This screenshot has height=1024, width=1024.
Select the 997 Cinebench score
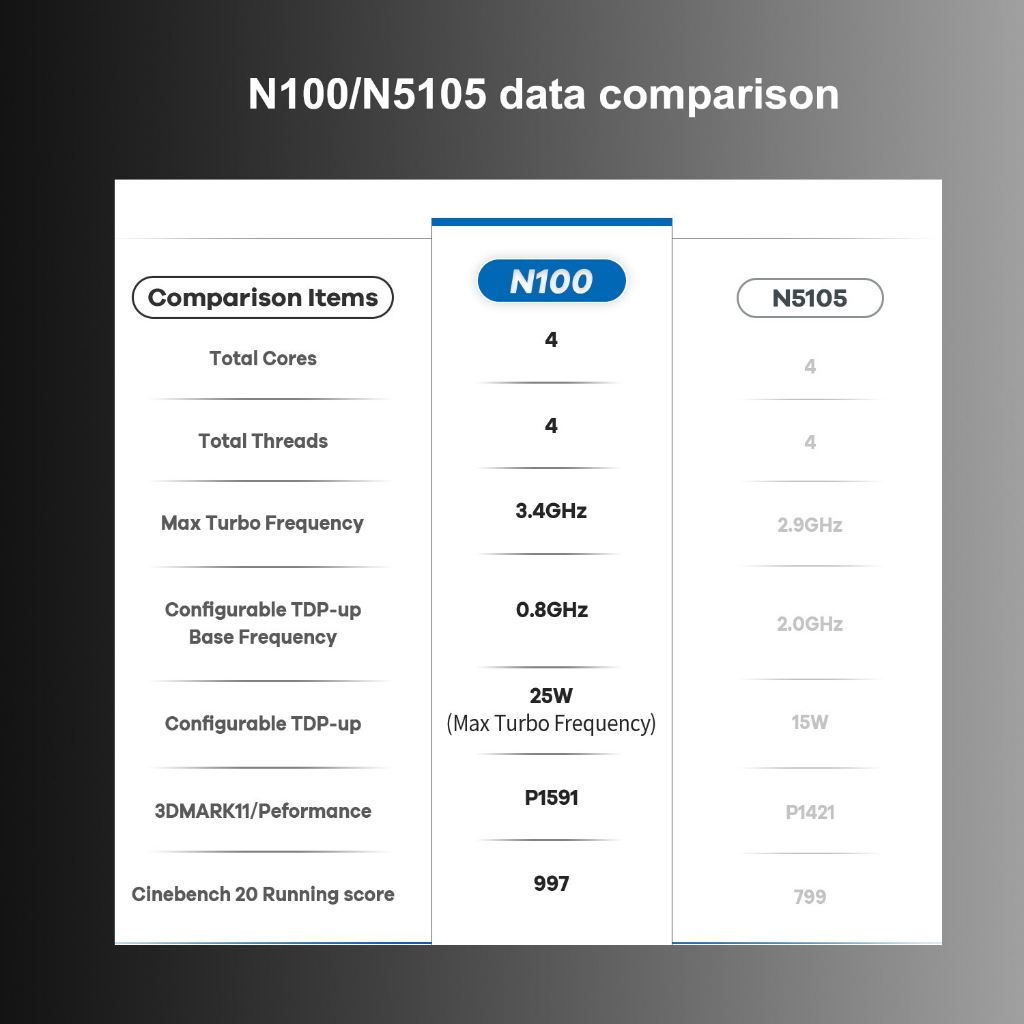pos(551,884)
